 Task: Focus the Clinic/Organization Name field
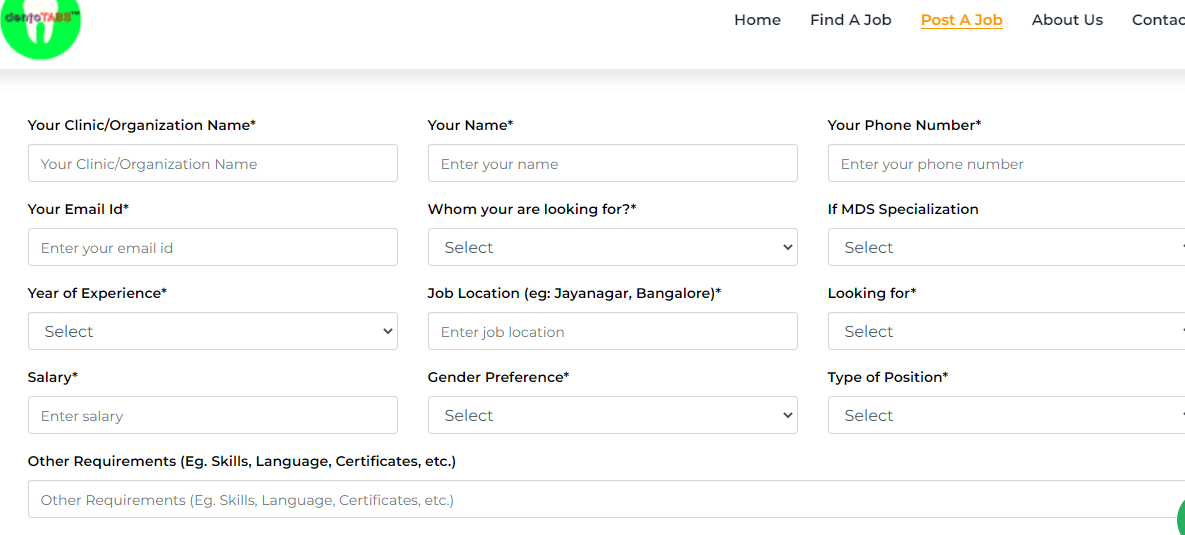pos(212,163)
